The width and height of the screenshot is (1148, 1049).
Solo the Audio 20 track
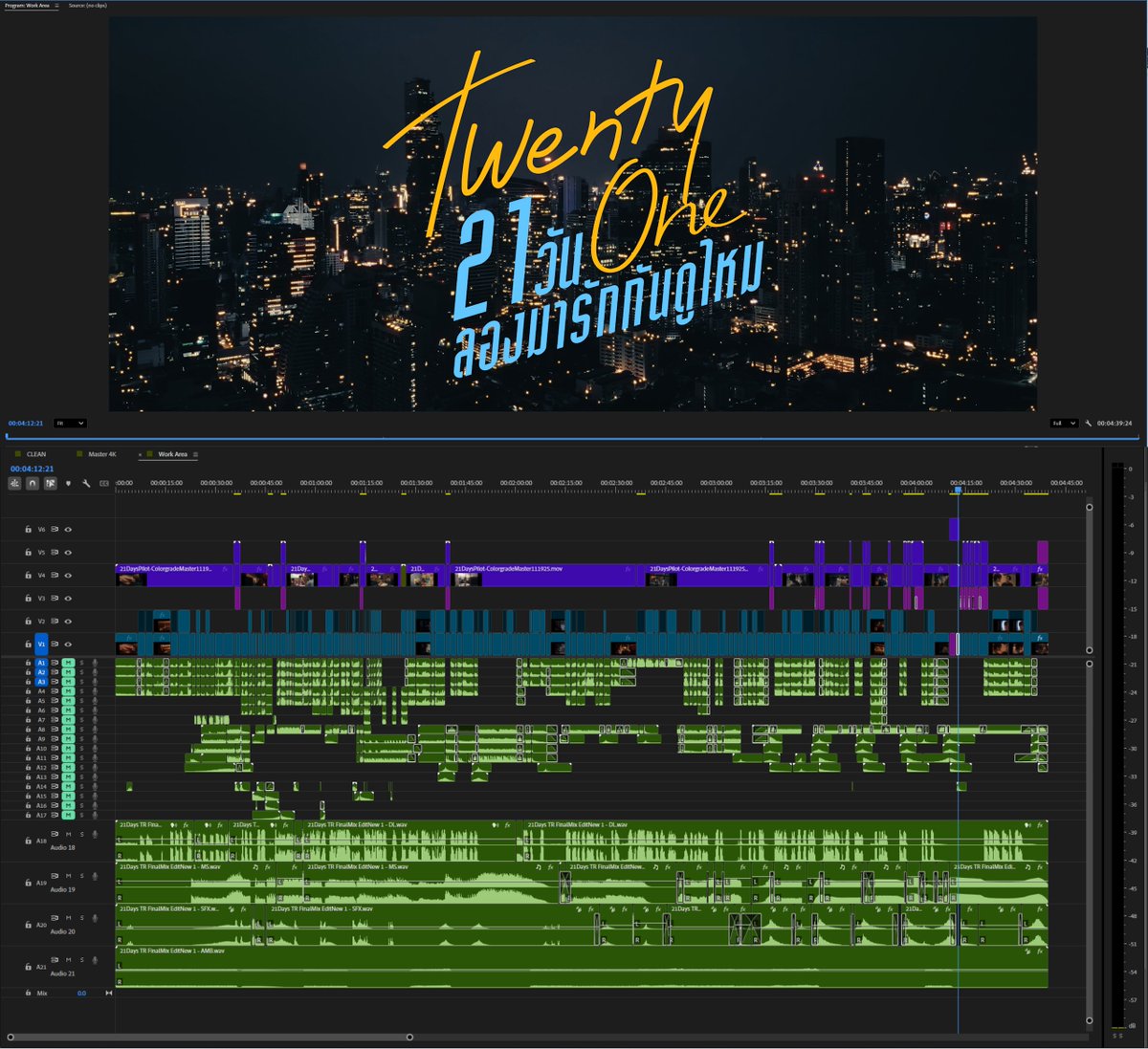click(82, 918)
